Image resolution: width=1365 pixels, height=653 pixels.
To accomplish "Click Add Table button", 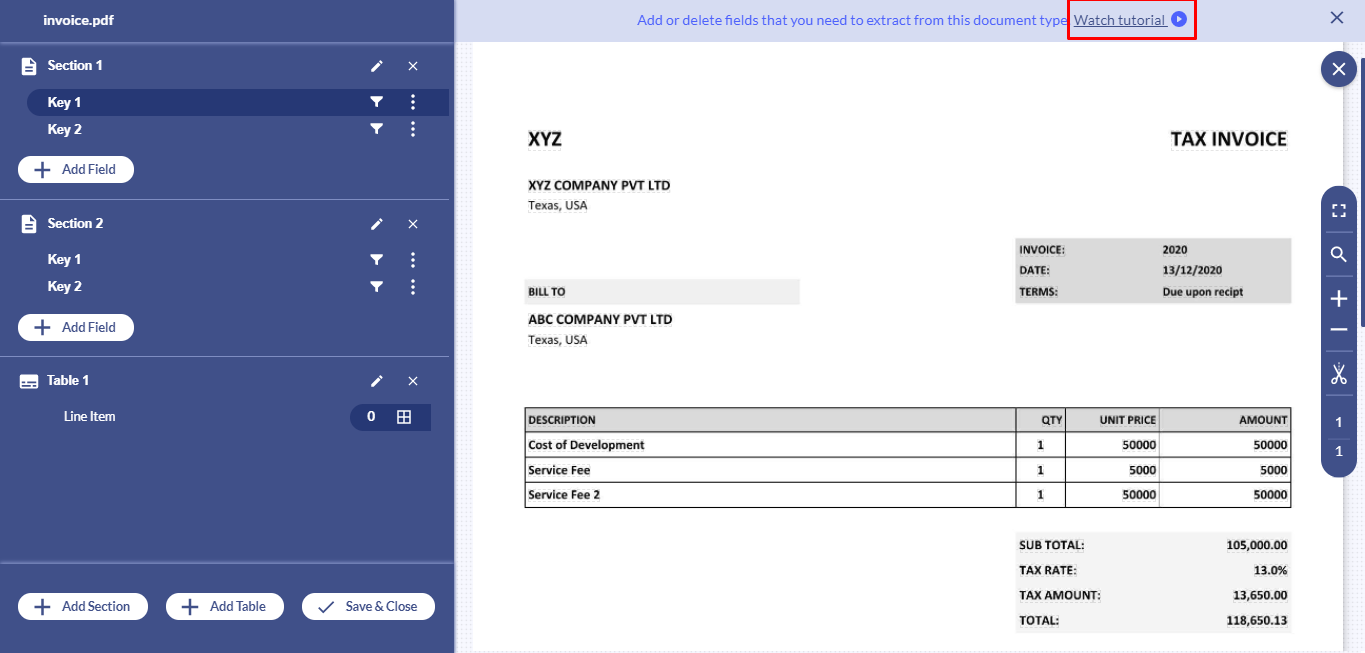I will [225, 607].
